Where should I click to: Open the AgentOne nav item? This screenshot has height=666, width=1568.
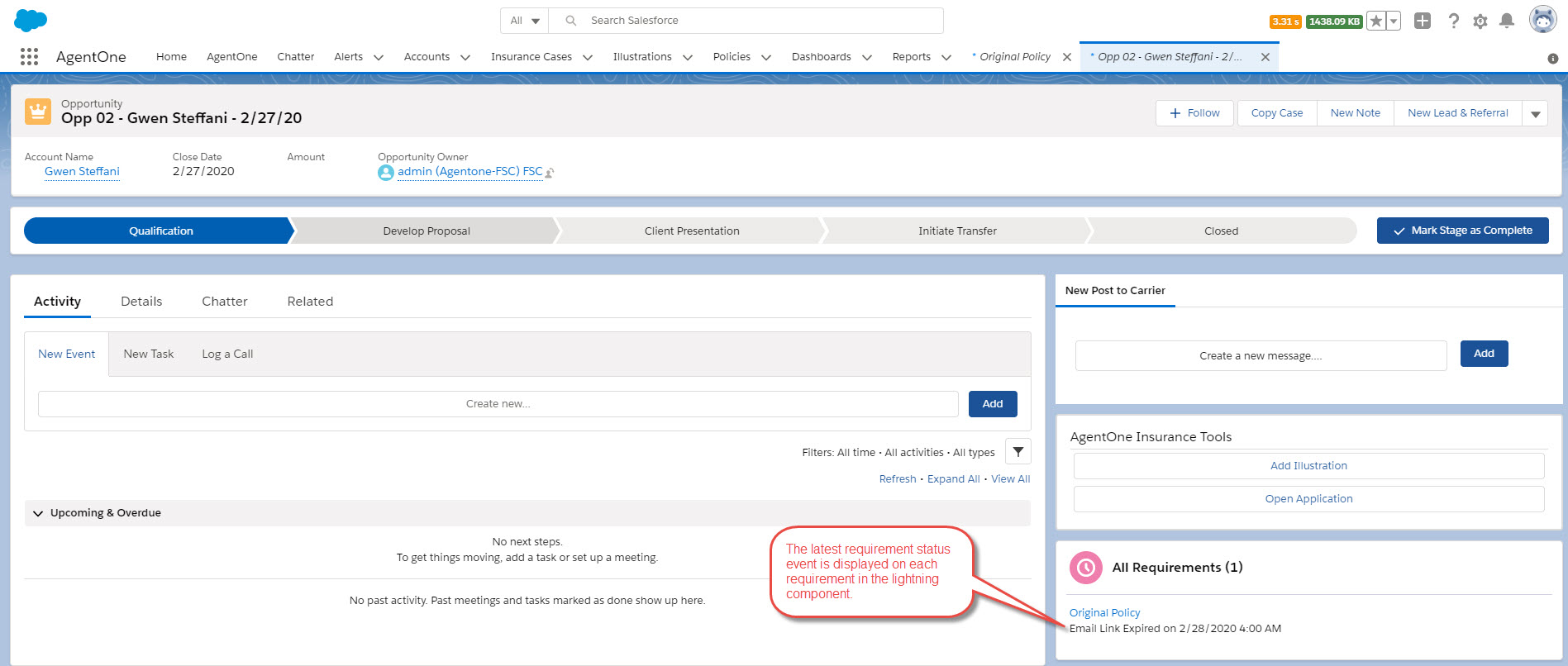tap(232, 57)
